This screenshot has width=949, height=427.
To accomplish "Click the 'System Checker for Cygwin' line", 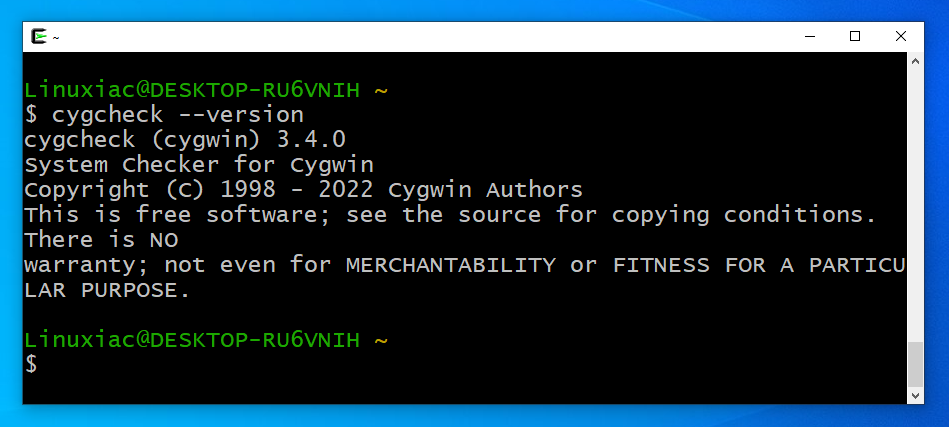I will (199, 165).
